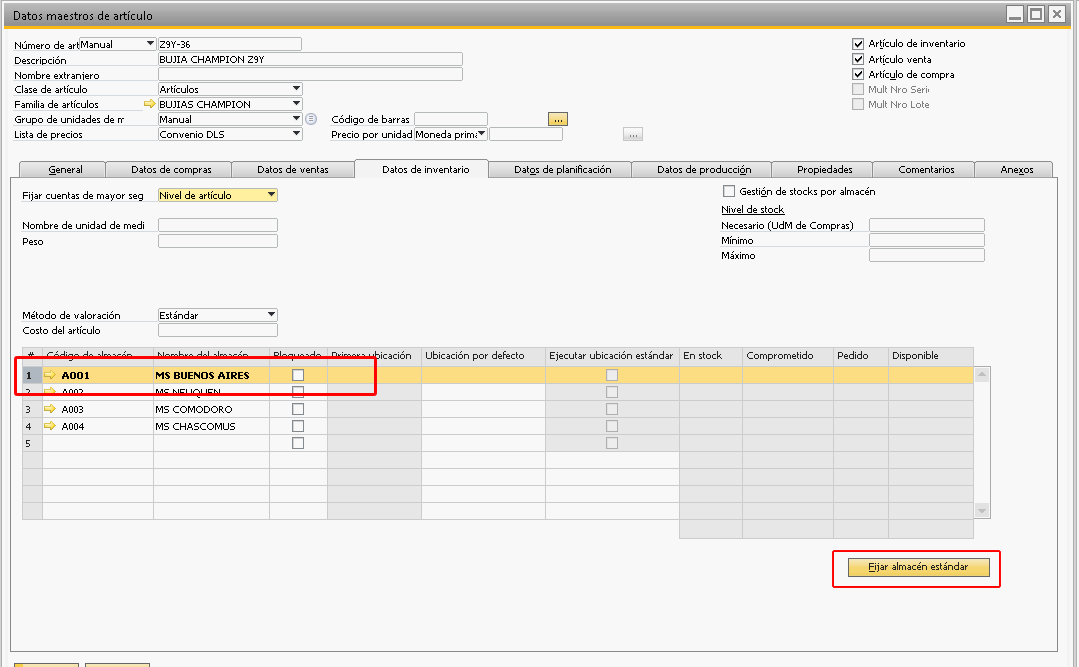Click the round icon beside Grupo de unidades
1079x667 pixels.
click(x=311, y=119)
